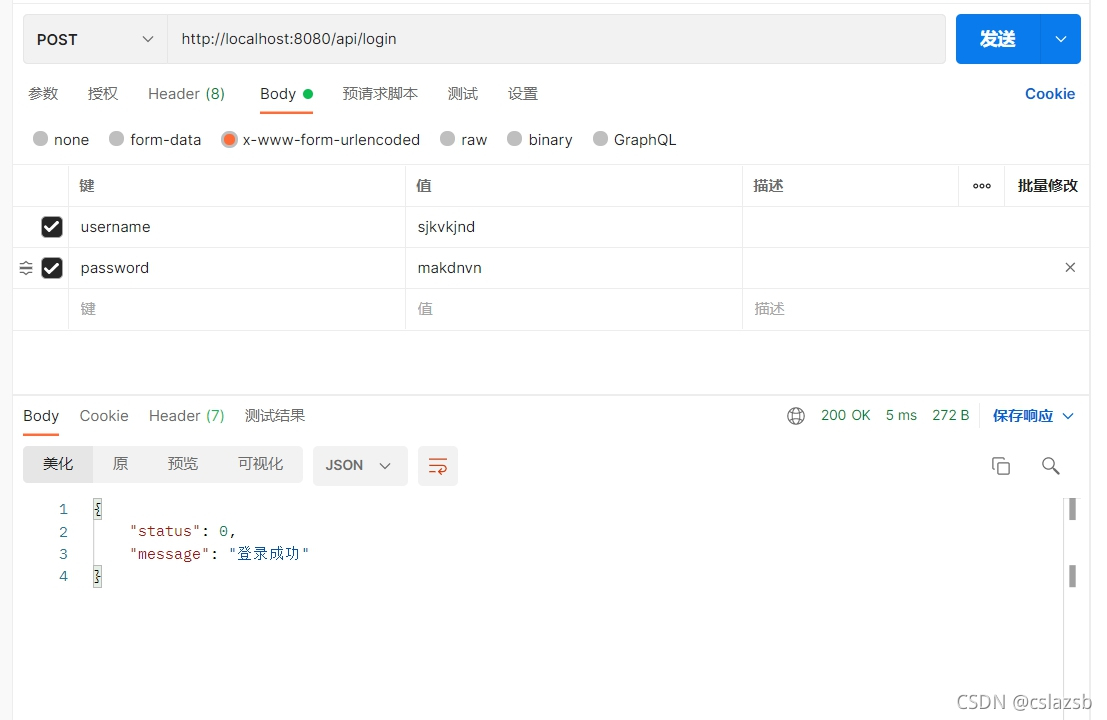This screenshot has height=720, width=1107.
Task: Click the empty 描述 field in new row
Action: pyautogui.click(x=915, y=309)
